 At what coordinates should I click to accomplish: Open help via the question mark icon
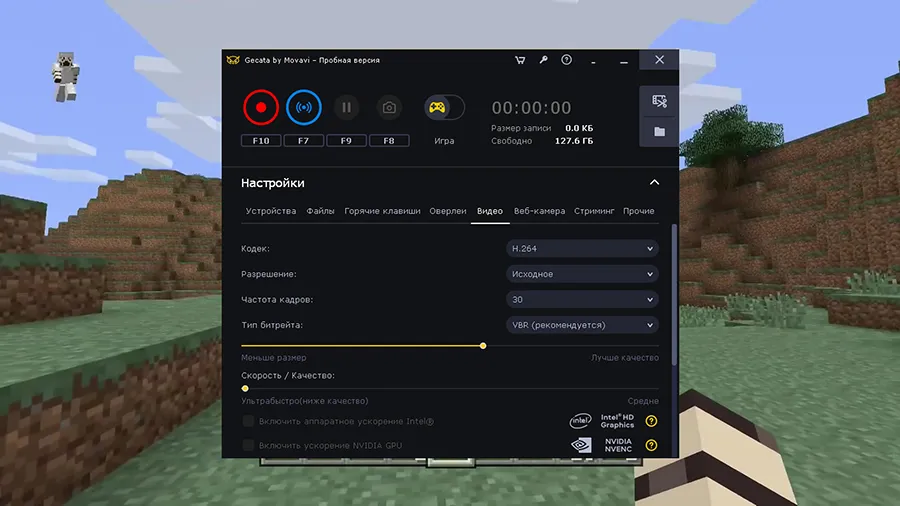click(566, 60)
